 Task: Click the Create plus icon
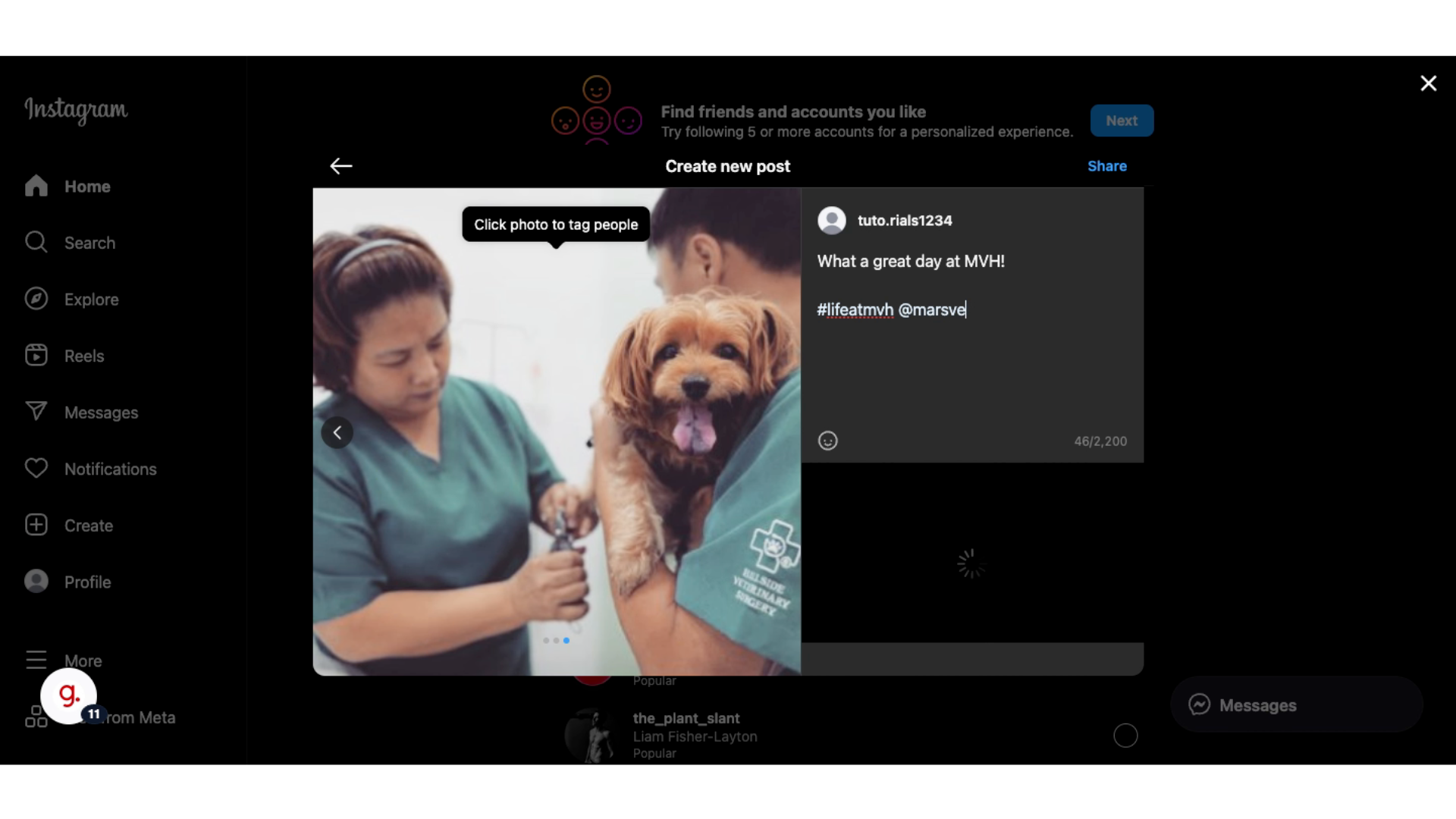36,525
